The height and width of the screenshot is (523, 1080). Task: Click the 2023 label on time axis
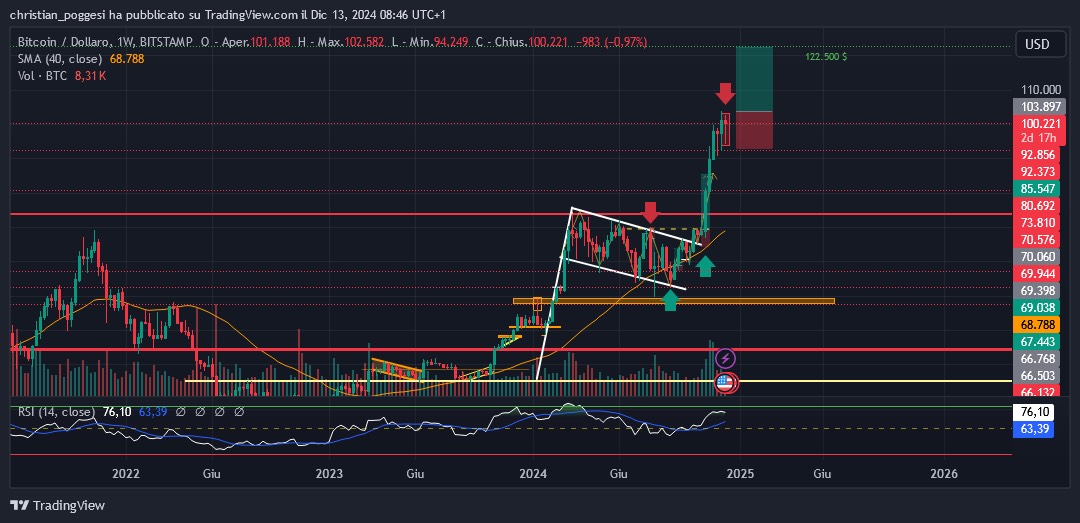tap(329, 474)
